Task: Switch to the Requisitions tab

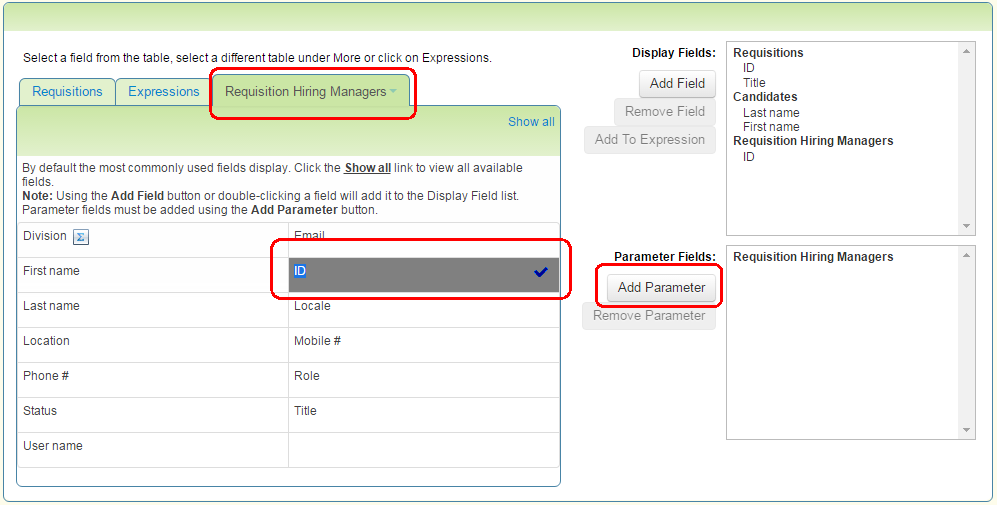Action: 67,92
